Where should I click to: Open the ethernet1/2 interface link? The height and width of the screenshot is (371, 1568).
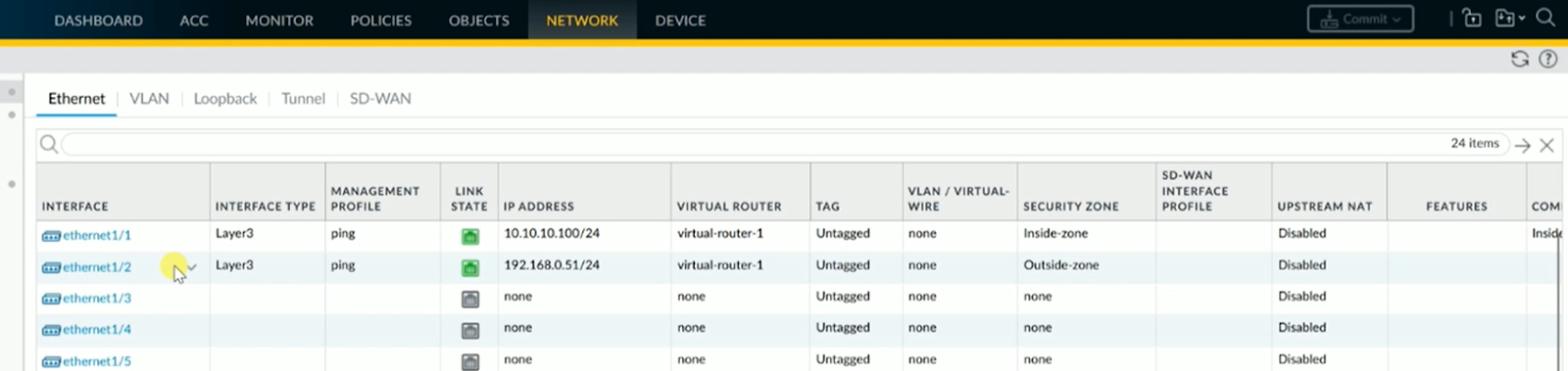[x=97, y=267]
